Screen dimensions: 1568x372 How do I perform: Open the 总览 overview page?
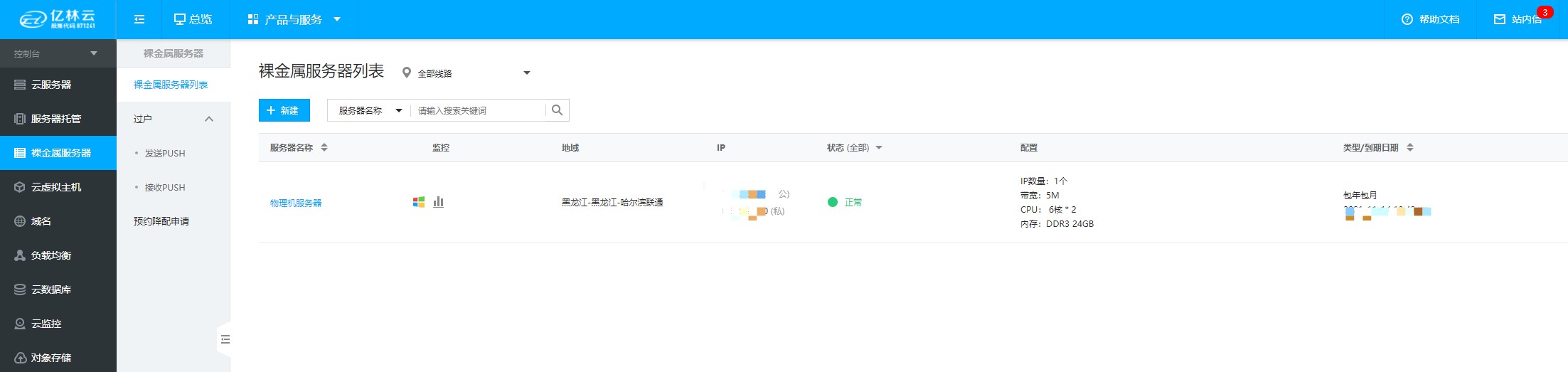pos(193,19)
